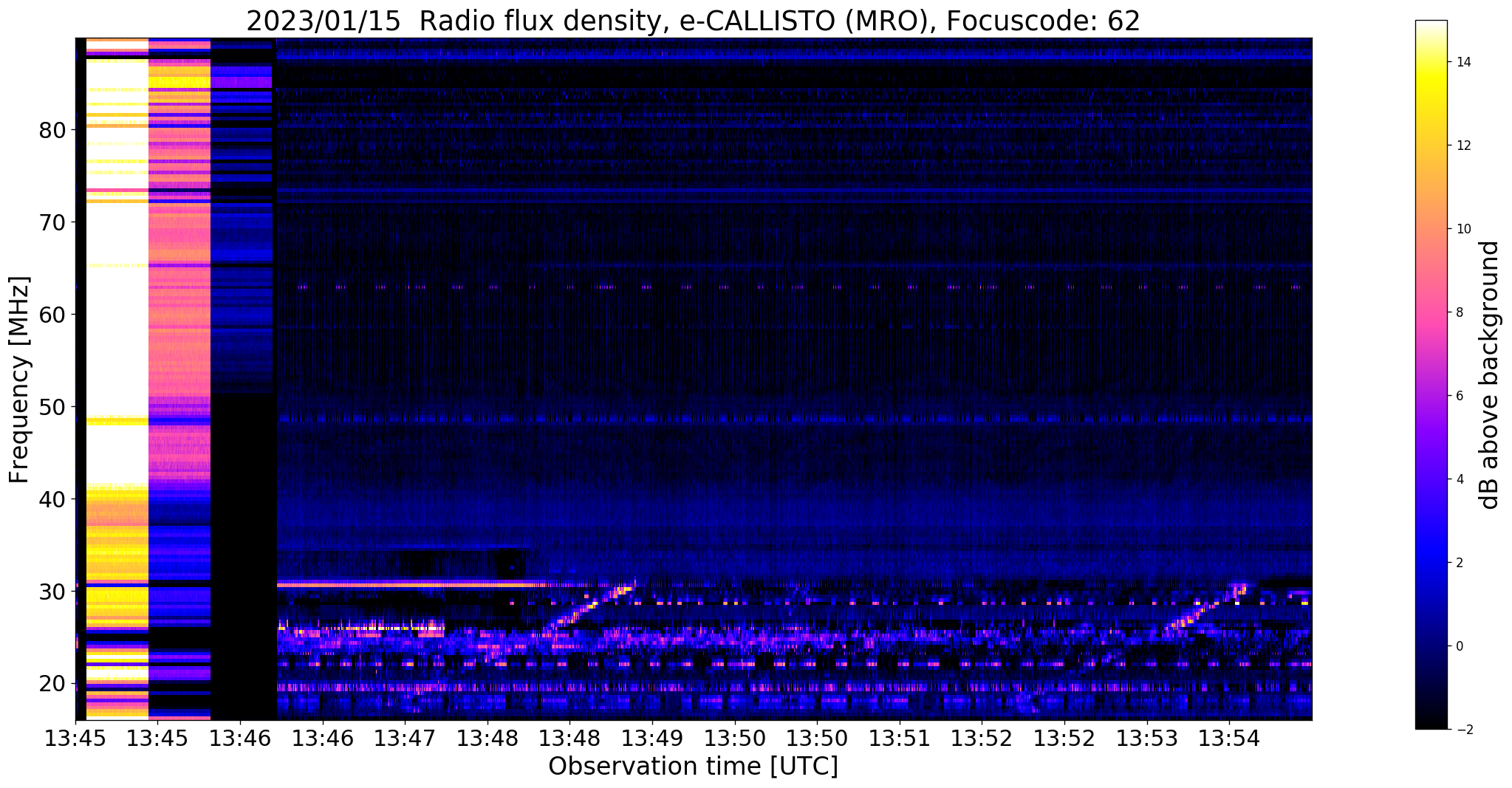Click the 13:49 time axis tick label

coord(651,739)
